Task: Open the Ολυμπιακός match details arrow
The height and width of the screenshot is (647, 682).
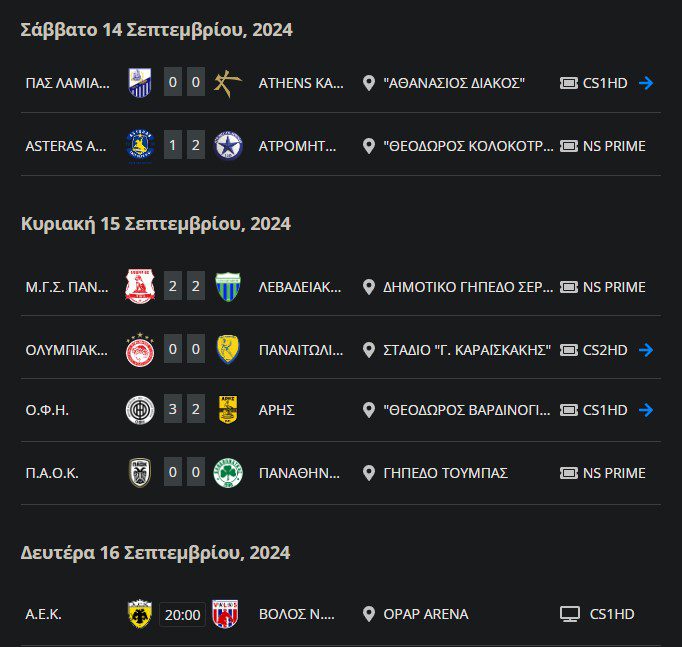Action: [x=646, y=350]
